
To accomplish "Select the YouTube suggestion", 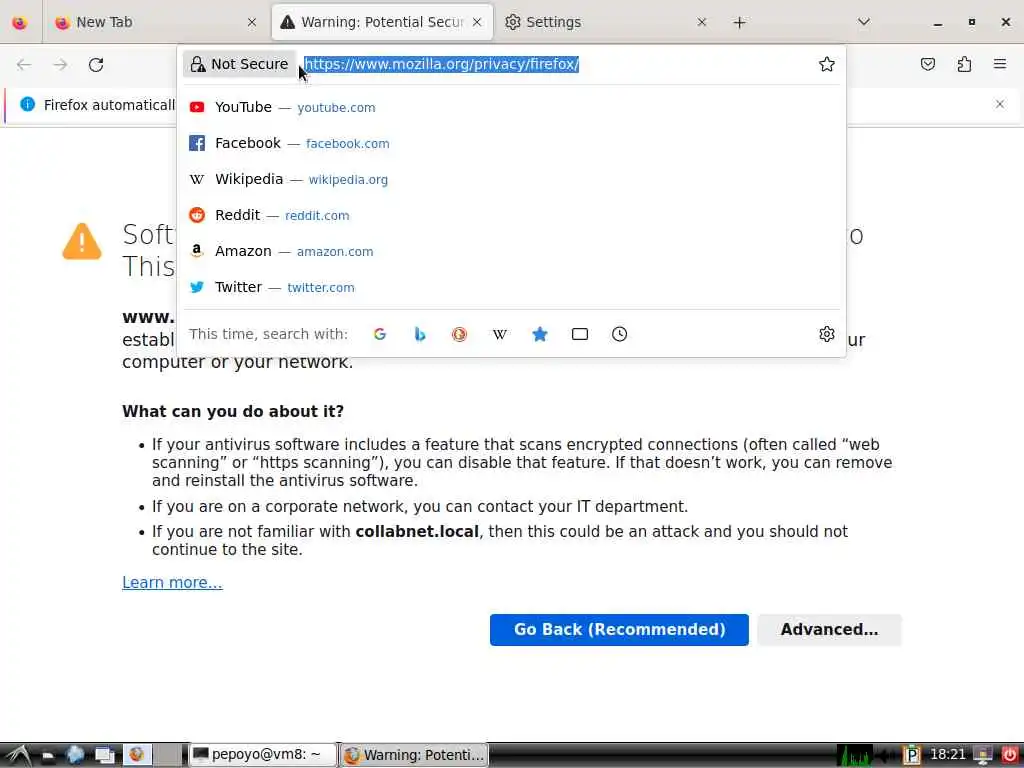I will click(511, 107).
